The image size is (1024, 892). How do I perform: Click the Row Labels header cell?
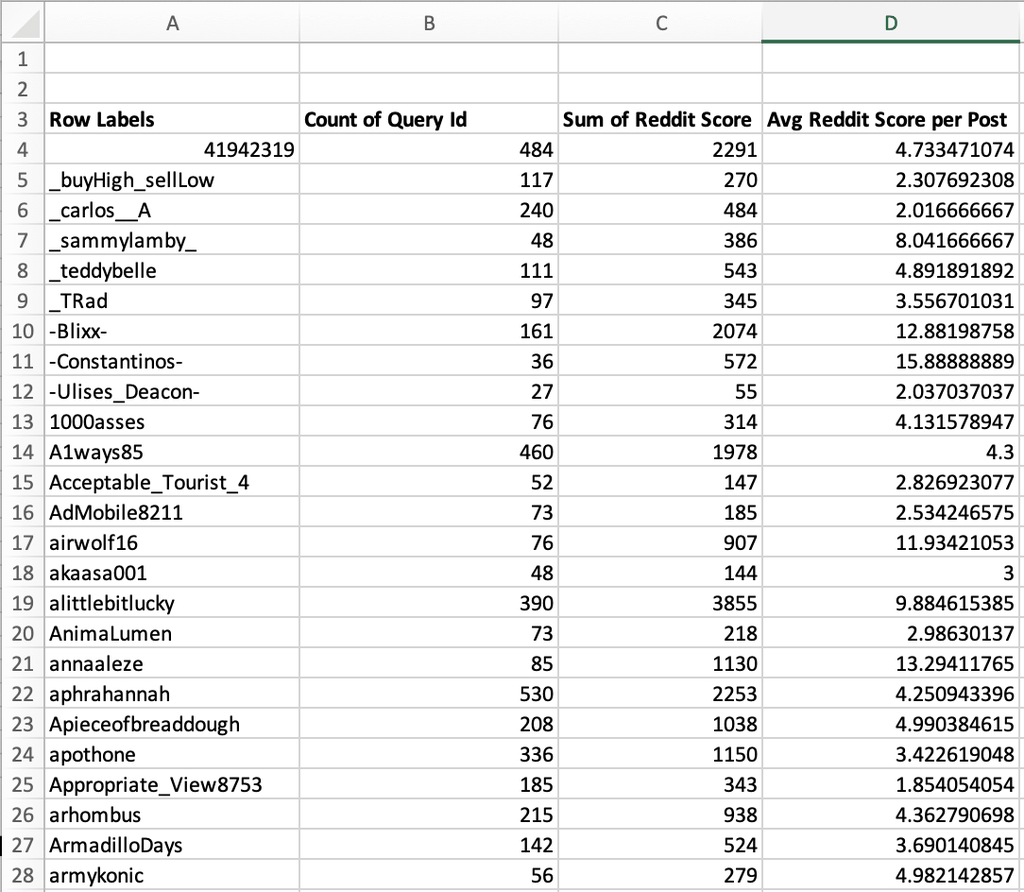click(x=172, y=120)
